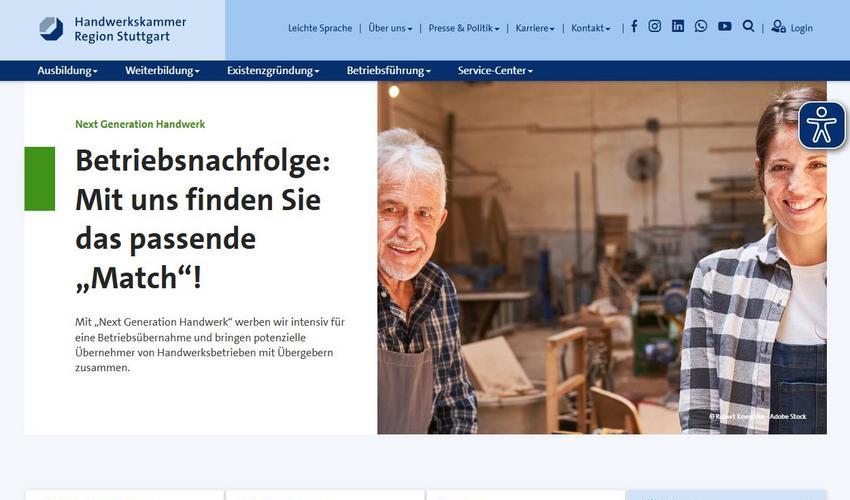Expand the Existenzgründung dropdown menu
The width and height of the screenshot is (850, 500).
coord(273,70)
